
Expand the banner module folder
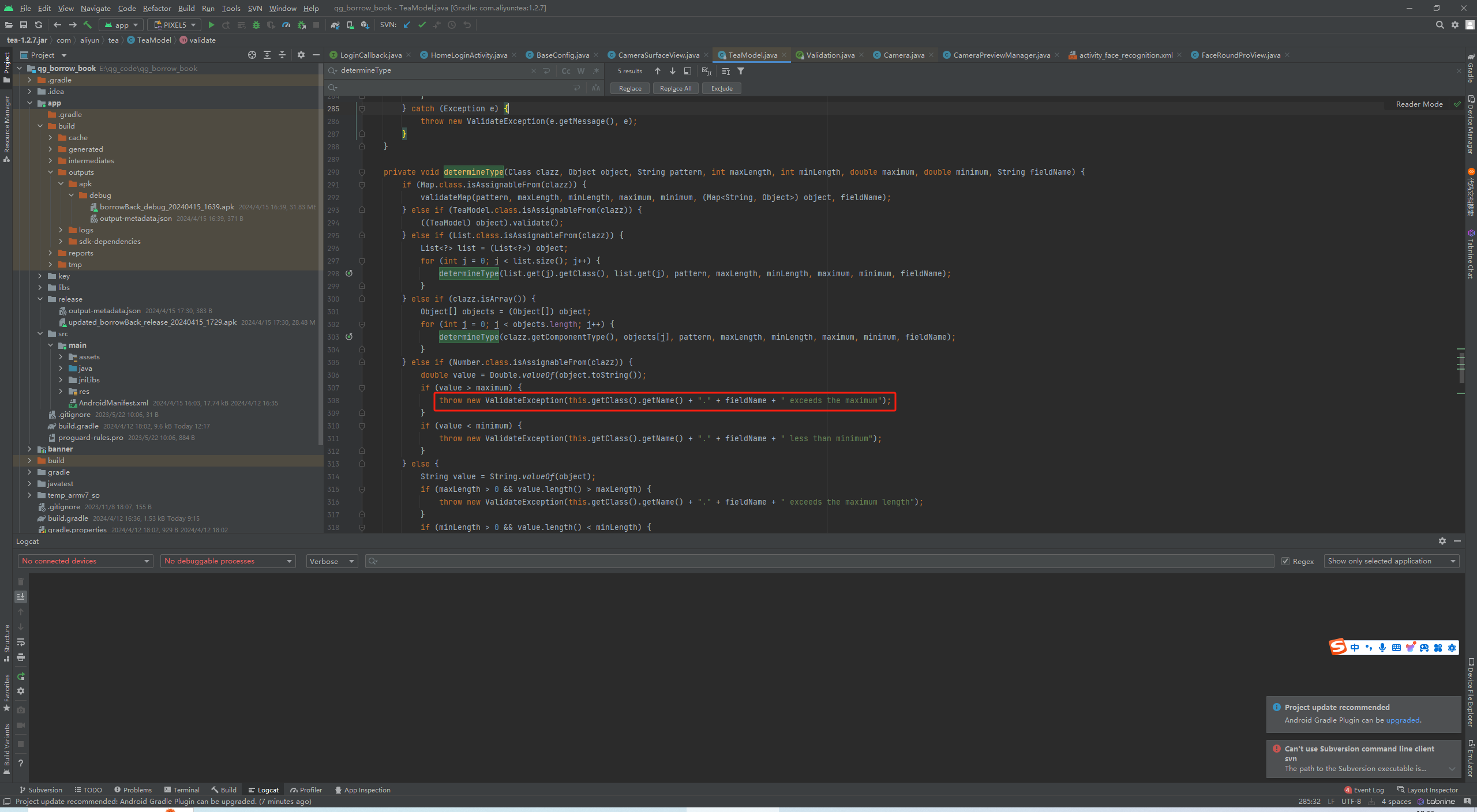click(x=29, y=449)
